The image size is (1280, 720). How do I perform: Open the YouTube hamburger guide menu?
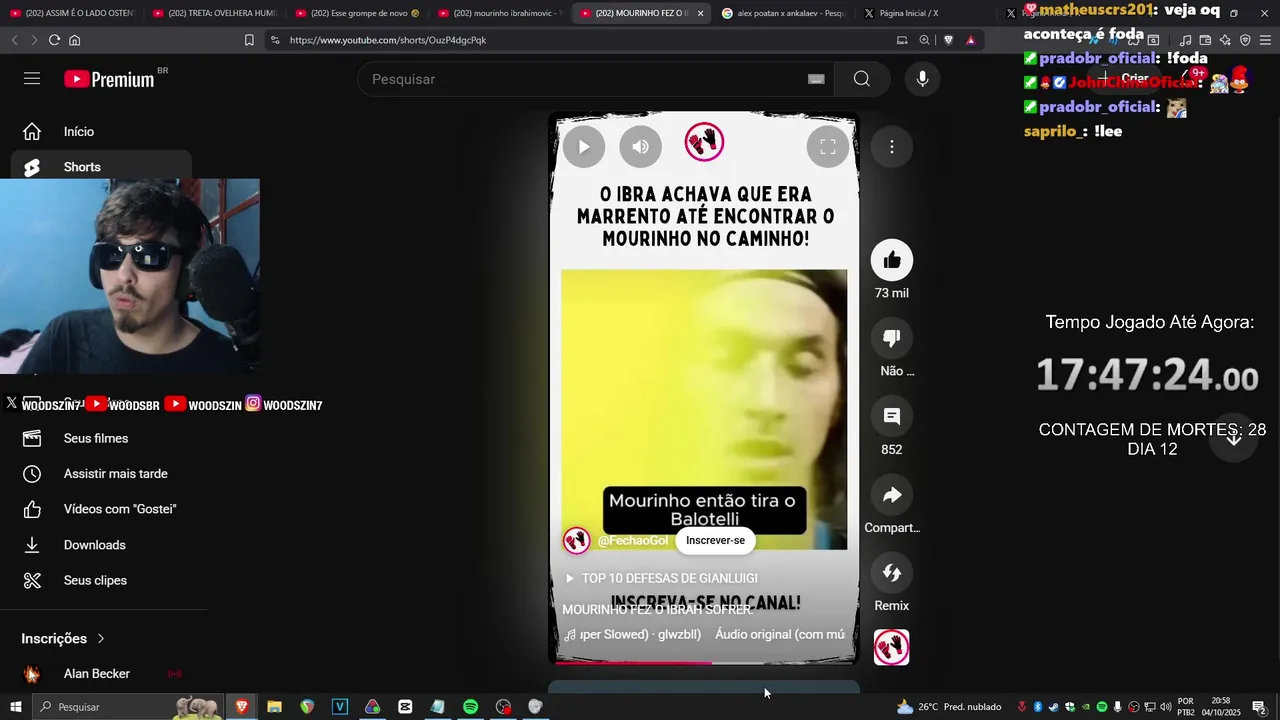pos(32,79)
